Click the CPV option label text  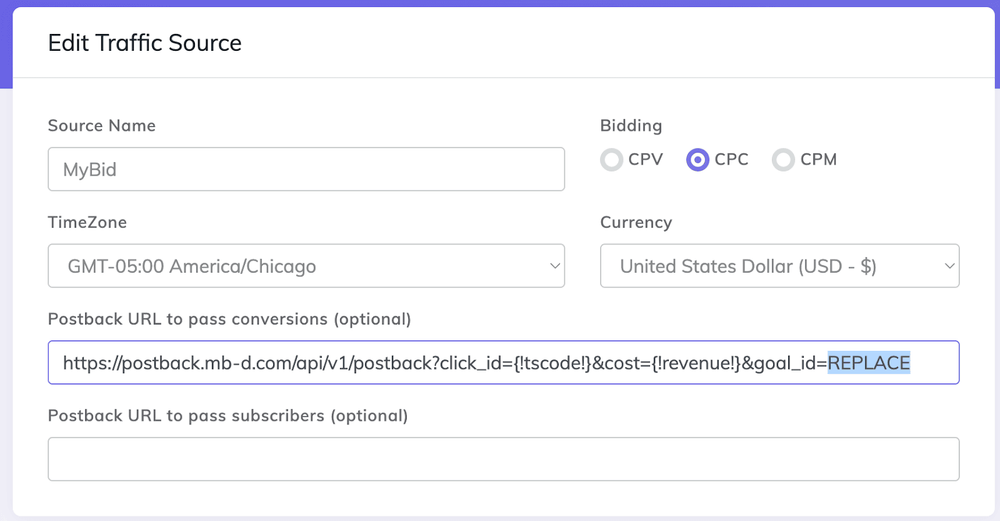645,160
